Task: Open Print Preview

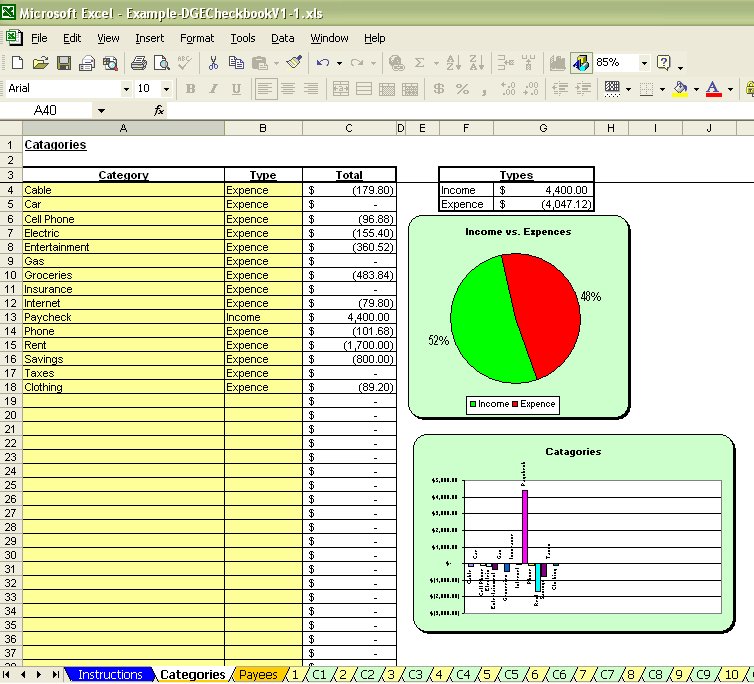Action: 162,63
